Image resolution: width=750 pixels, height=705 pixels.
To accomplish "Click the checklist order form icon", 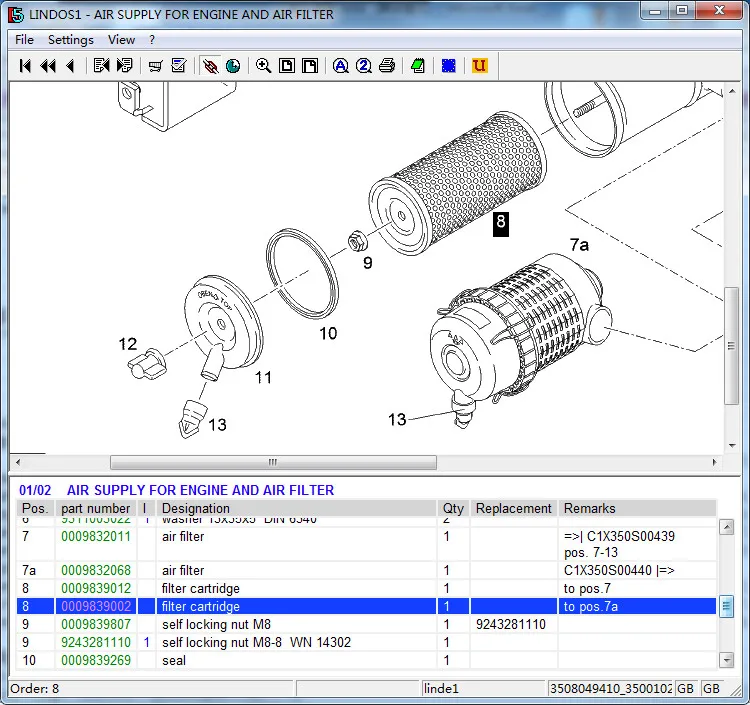I will 179,66.
